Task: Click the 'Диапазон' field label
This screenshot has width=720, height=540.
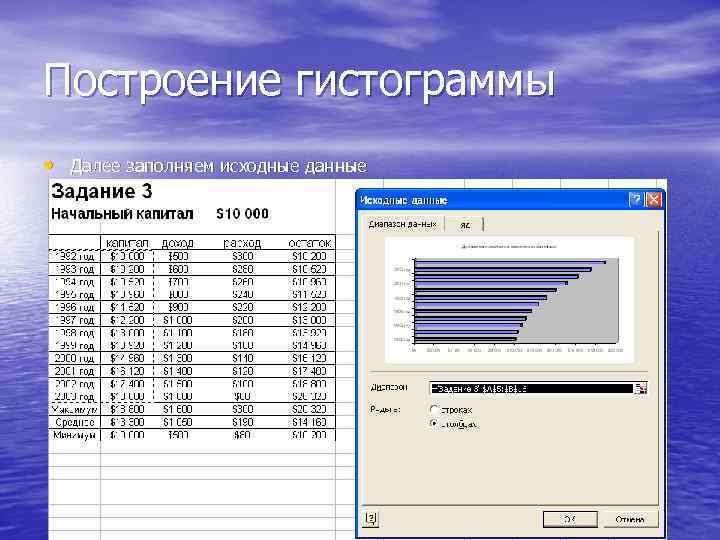Action: coord(388,388)
